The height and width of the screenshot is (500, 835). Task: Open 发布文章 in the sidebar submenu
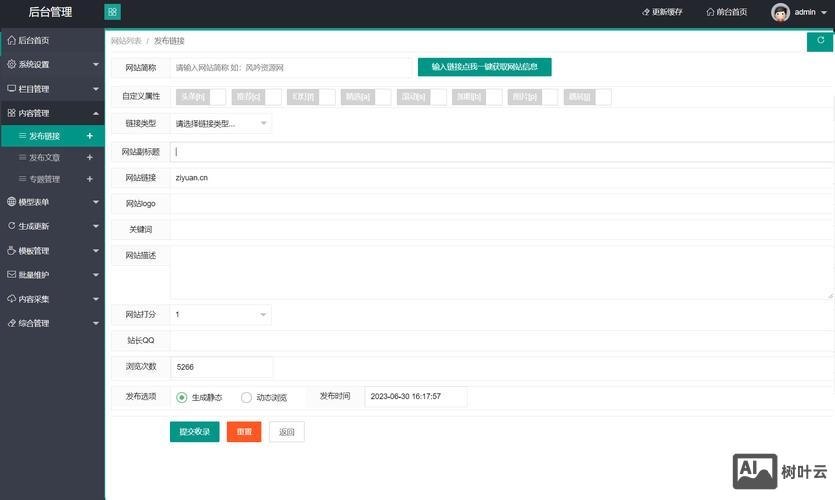[x=44, y=158]
